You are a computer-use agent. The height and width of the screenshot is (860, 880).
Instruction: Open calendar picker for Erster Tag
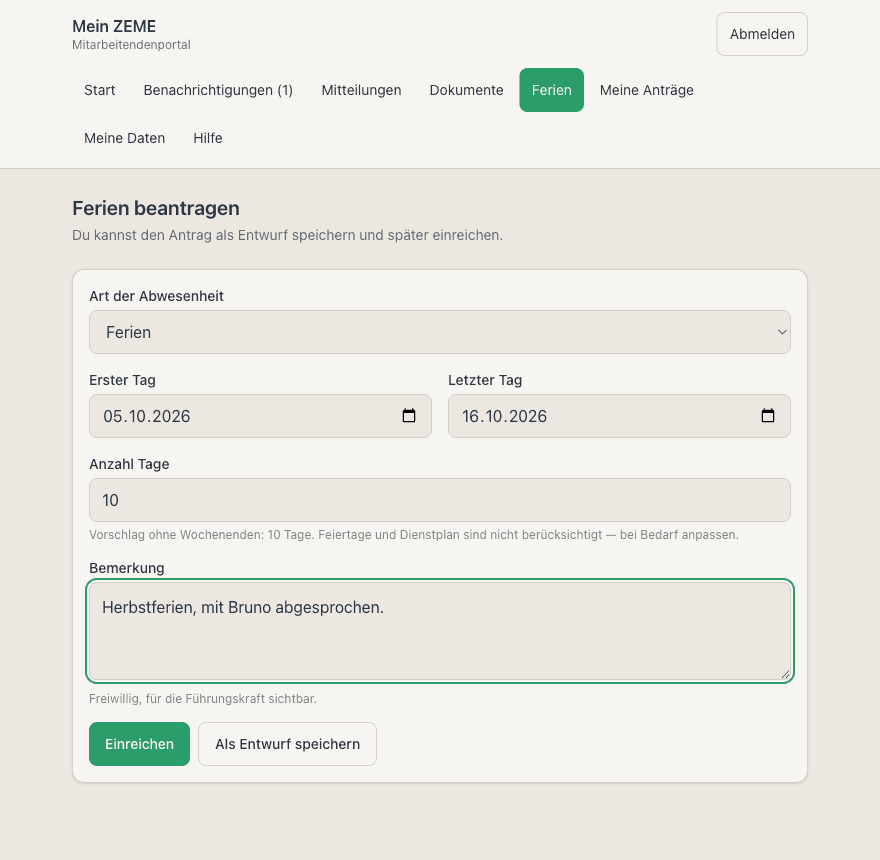(409, 416)
